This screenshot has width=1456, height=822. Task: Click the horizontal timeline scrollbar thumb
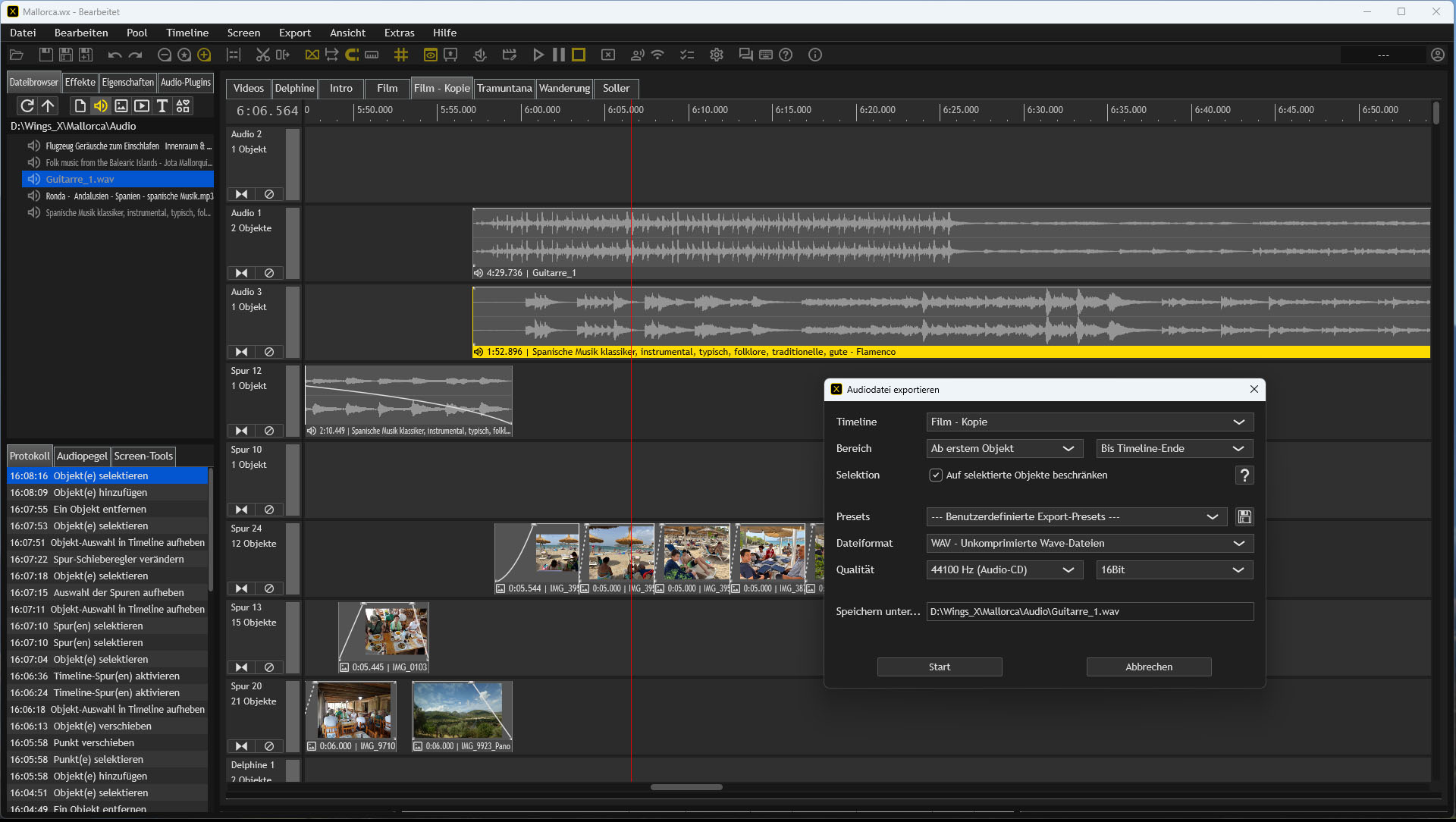[x=686, y=787]
